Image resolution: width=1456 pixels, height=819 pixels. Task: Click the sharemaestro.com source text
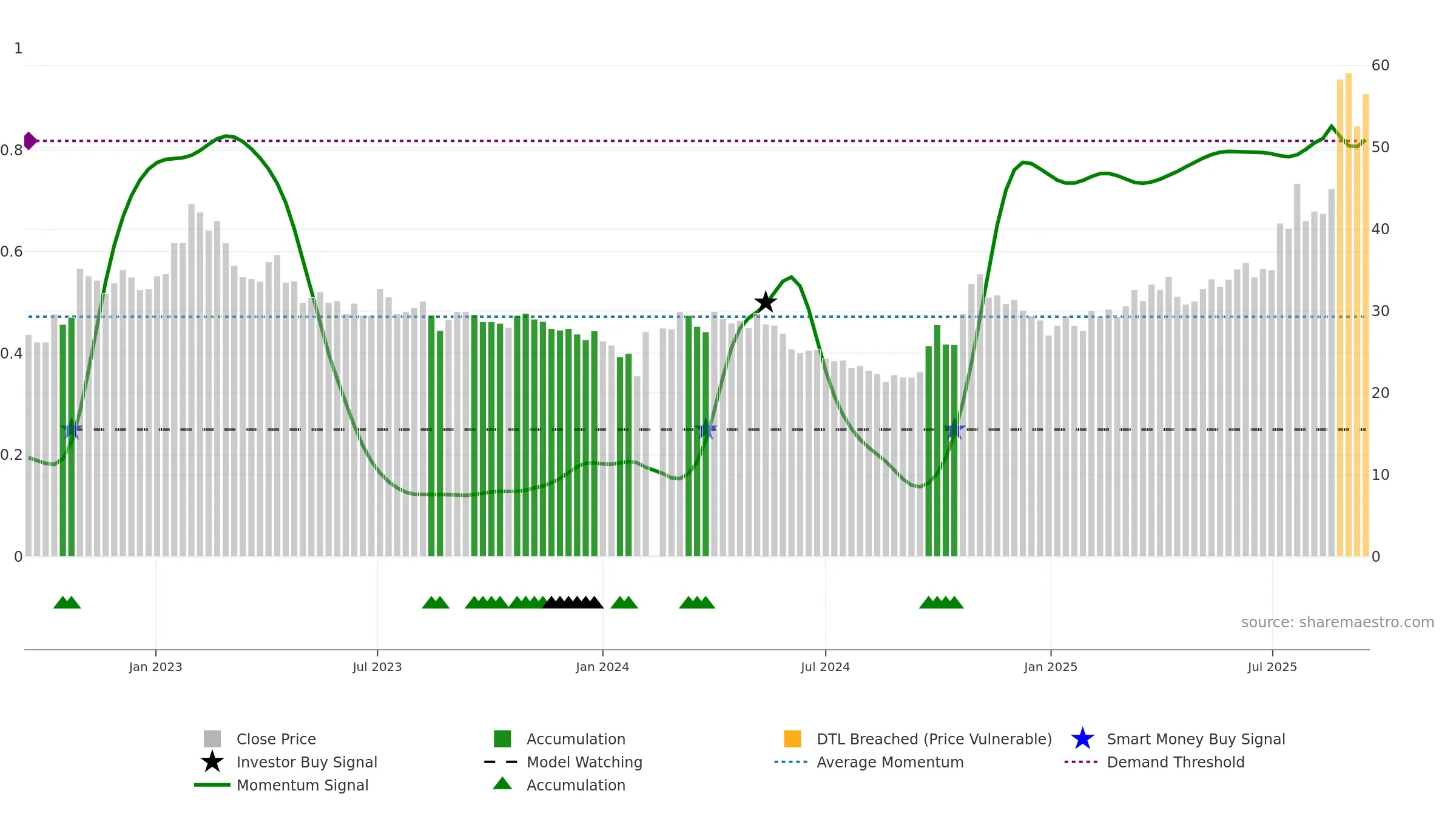click(1338, 622)
